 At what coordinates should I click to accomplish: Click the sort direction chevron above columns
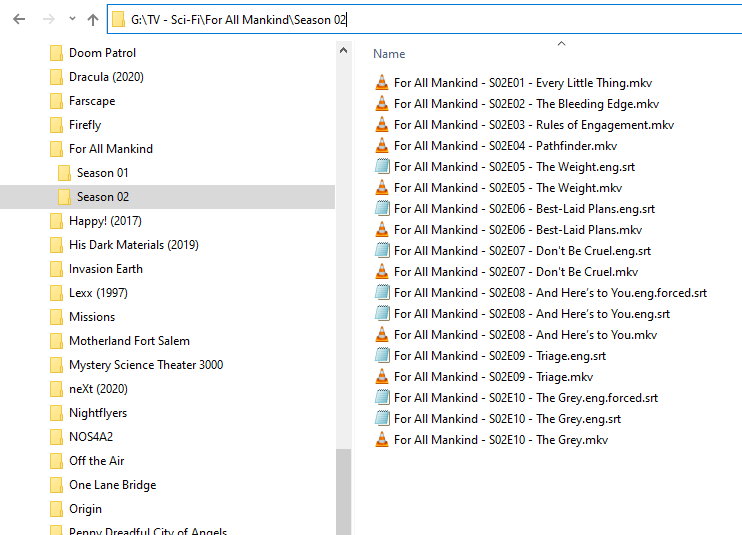pos(561,44)
